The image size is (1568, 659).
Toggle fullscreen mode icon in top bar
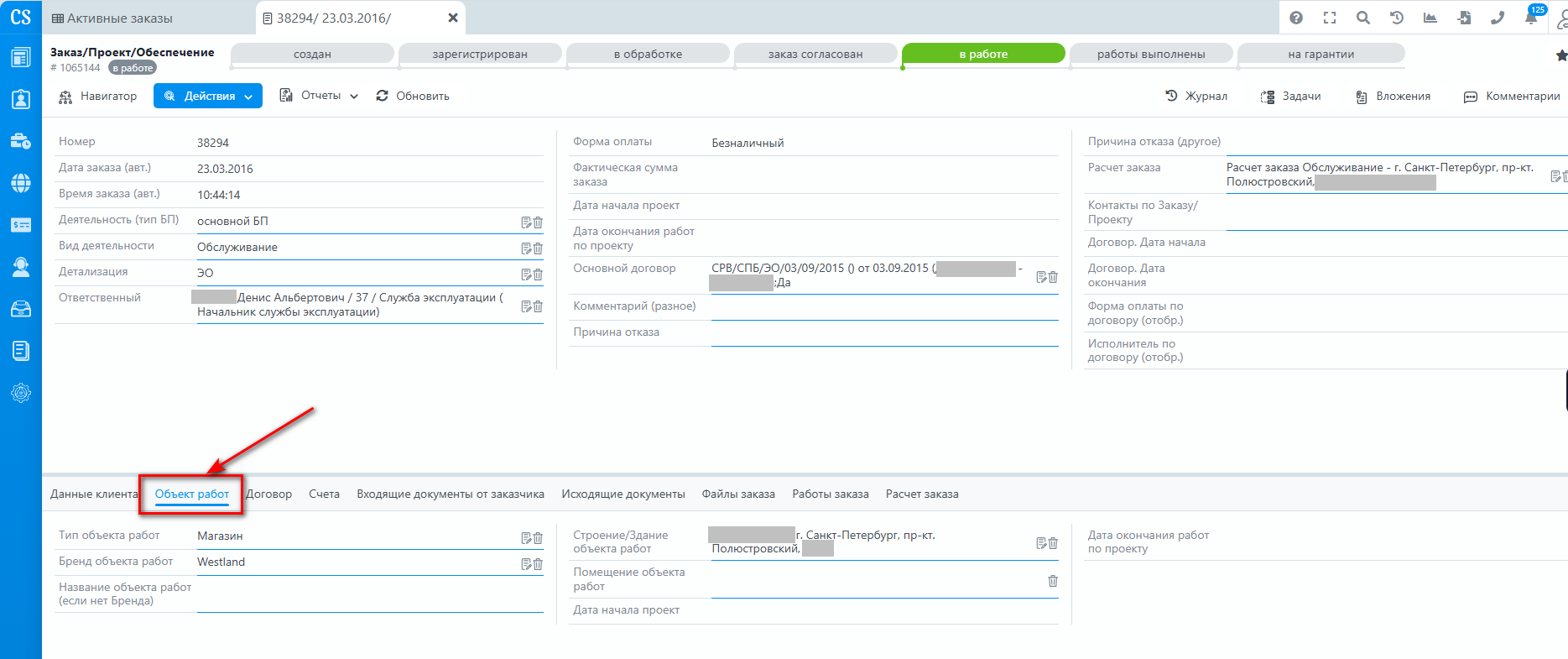point(1330,18)
